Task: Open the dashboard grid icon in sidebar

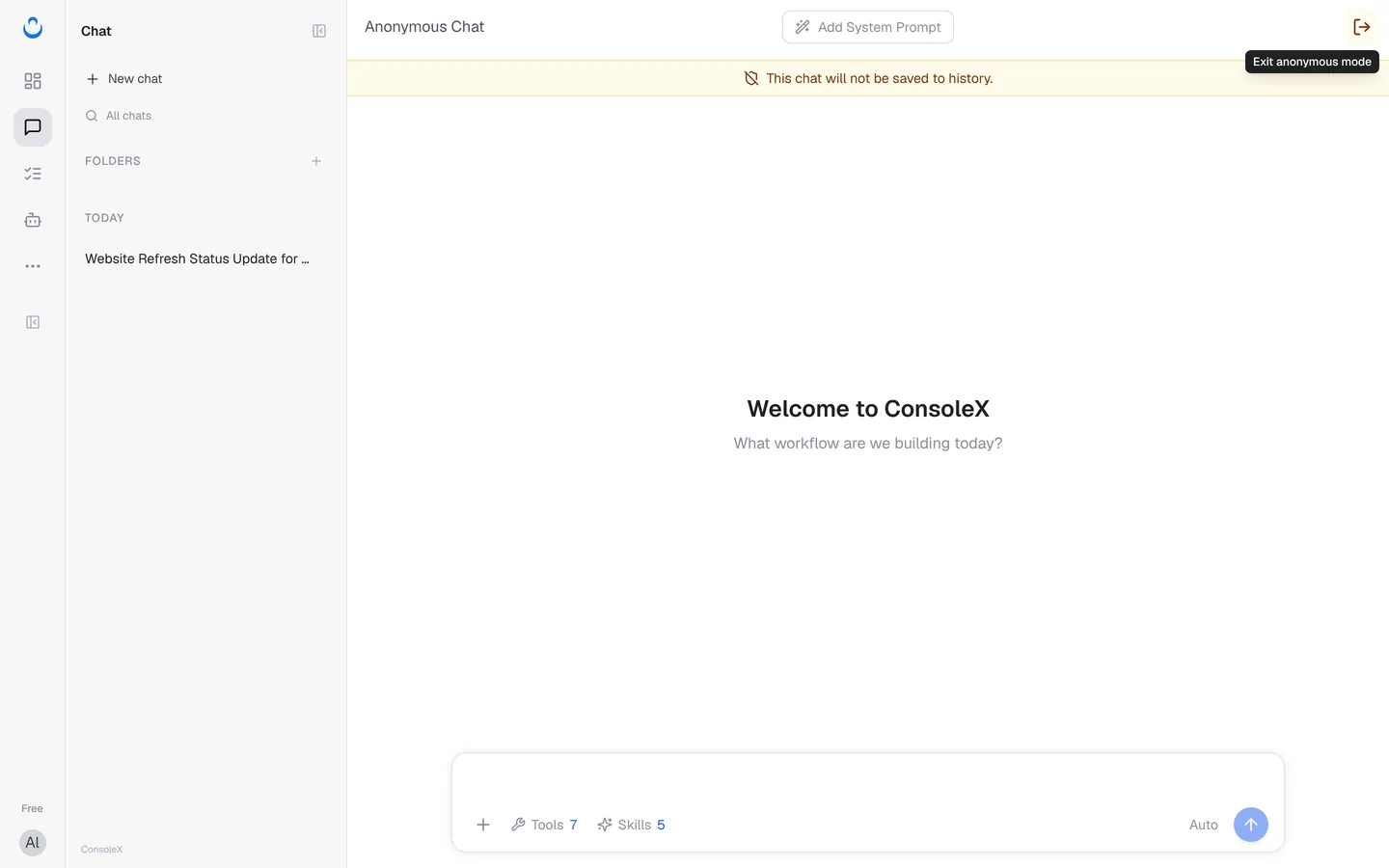Action: (33, 81)
